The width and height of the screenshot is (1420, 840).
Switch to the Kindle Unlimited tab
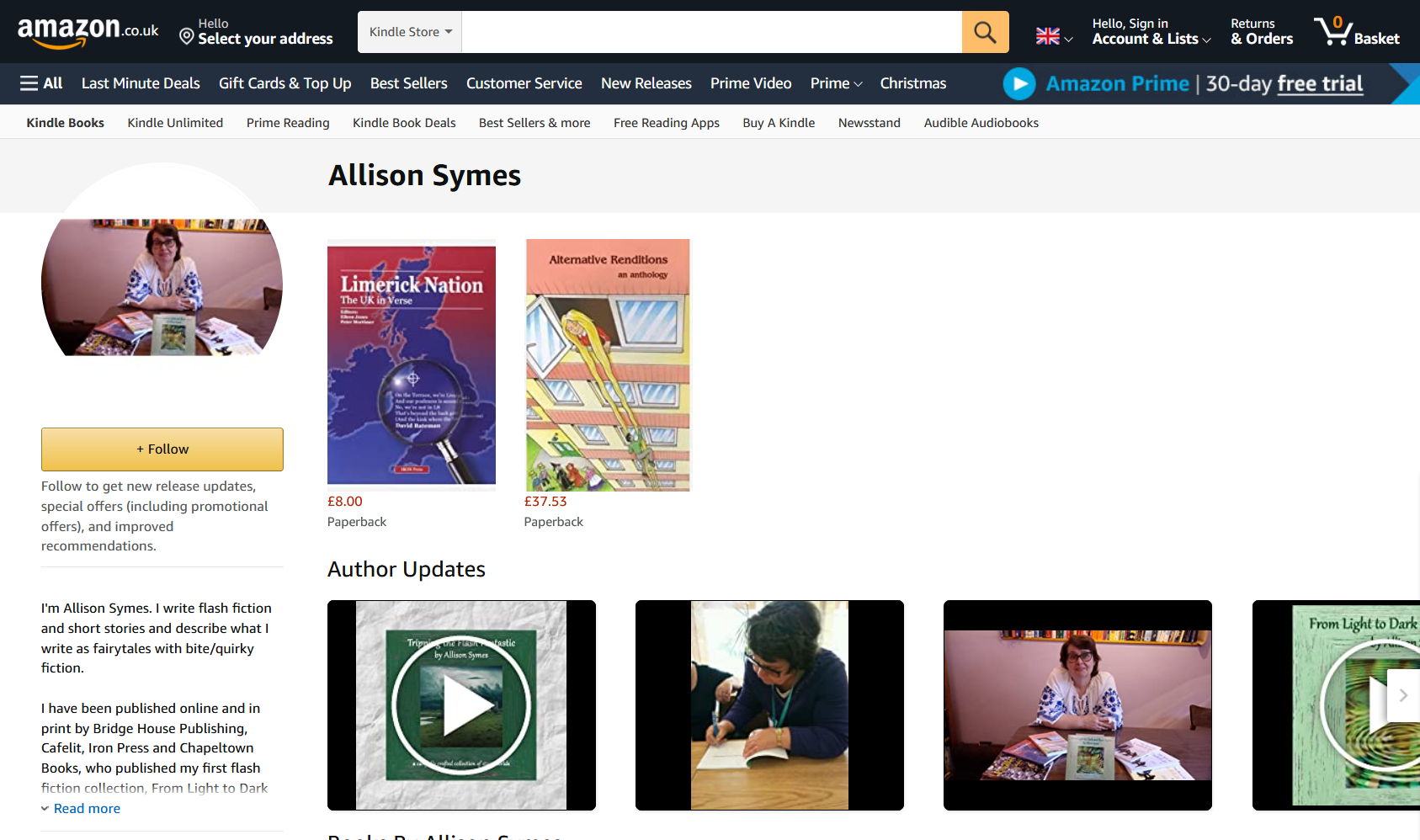tap(175, 123)
